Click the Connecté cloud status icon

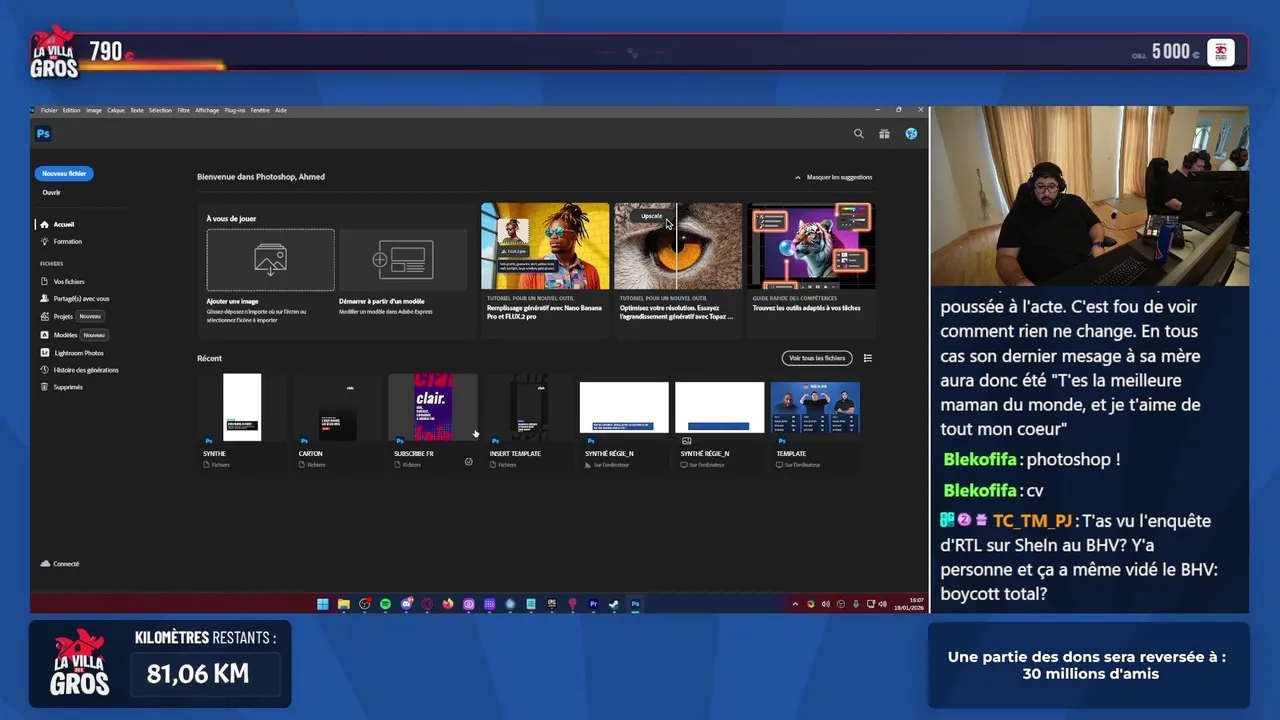(45, 564)
